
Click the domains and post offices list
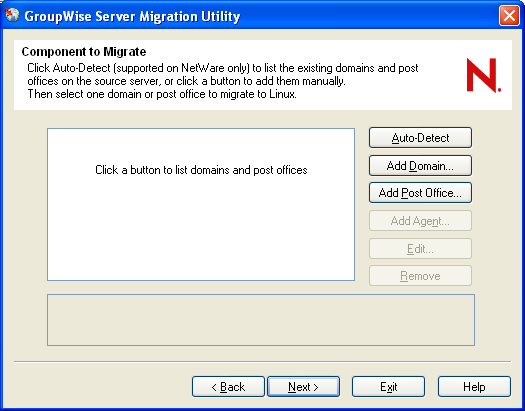(201, 204)
